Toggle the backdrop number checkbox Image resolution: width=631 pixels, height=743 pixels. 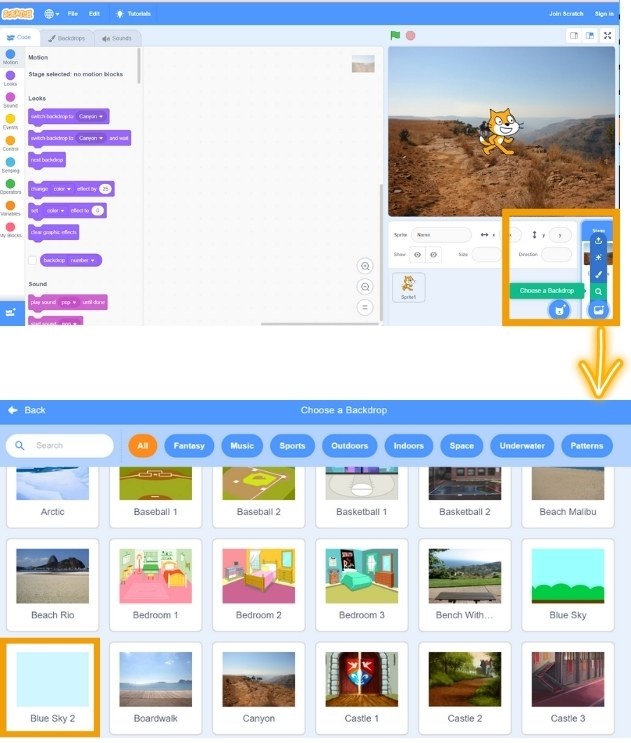click(32, 260)
